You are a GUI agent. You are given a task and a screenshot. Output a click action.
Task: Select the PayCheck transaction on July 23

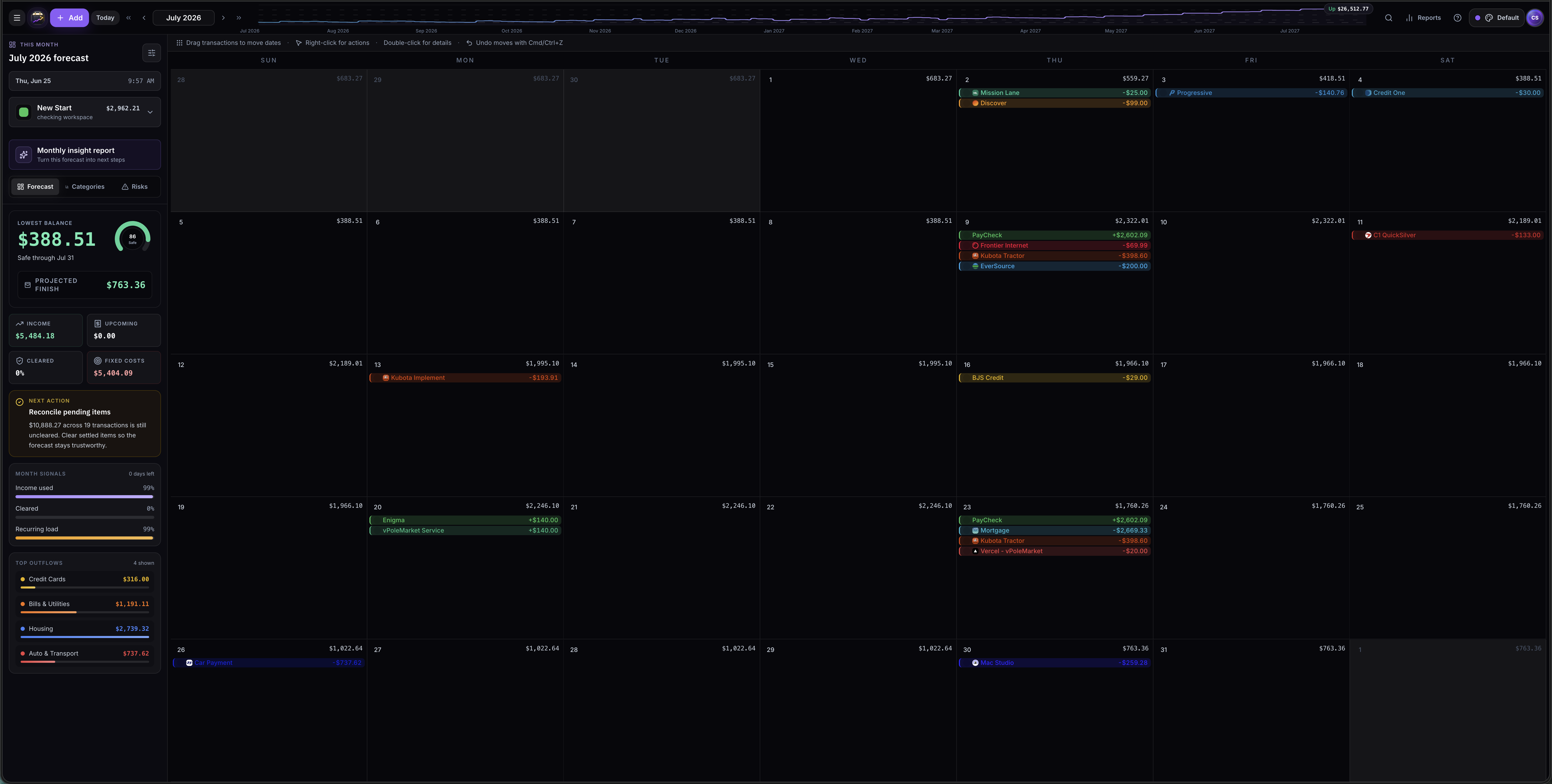click(x=1054, y=520)
